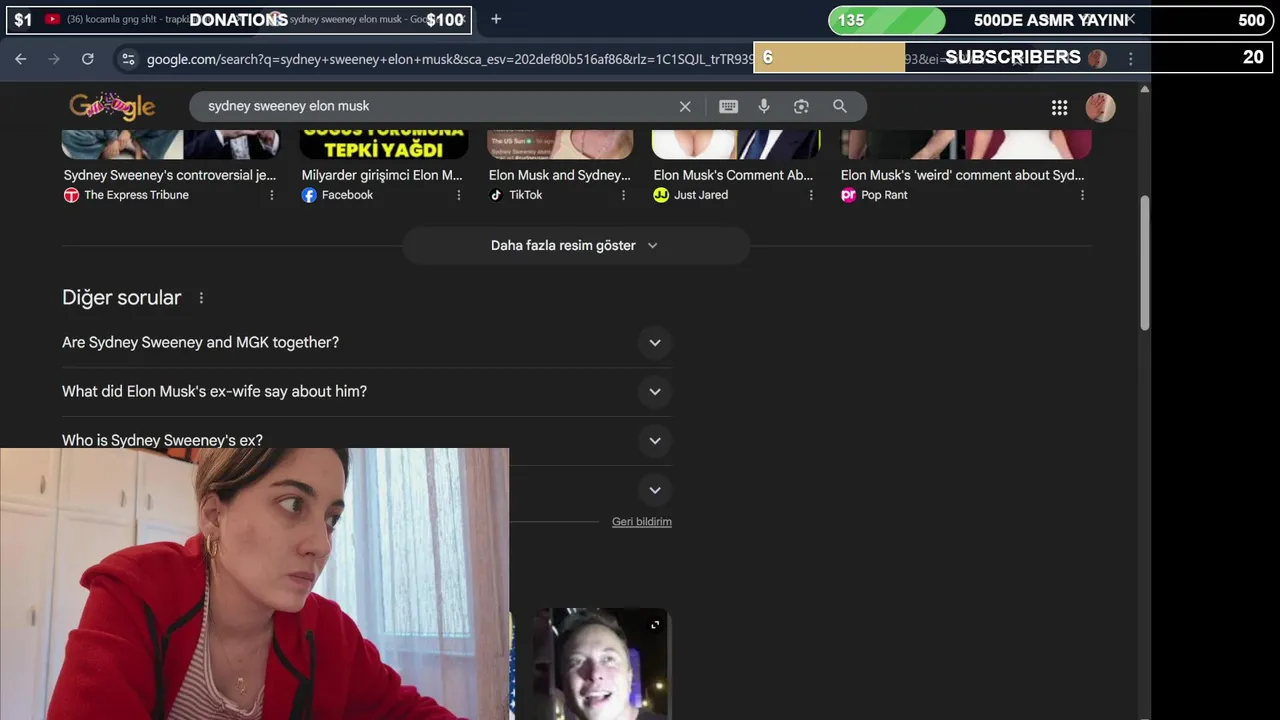This screenshot has width=1280, height=720.
Task: Submit search with the magnifier icon
Action: [840, 106]
